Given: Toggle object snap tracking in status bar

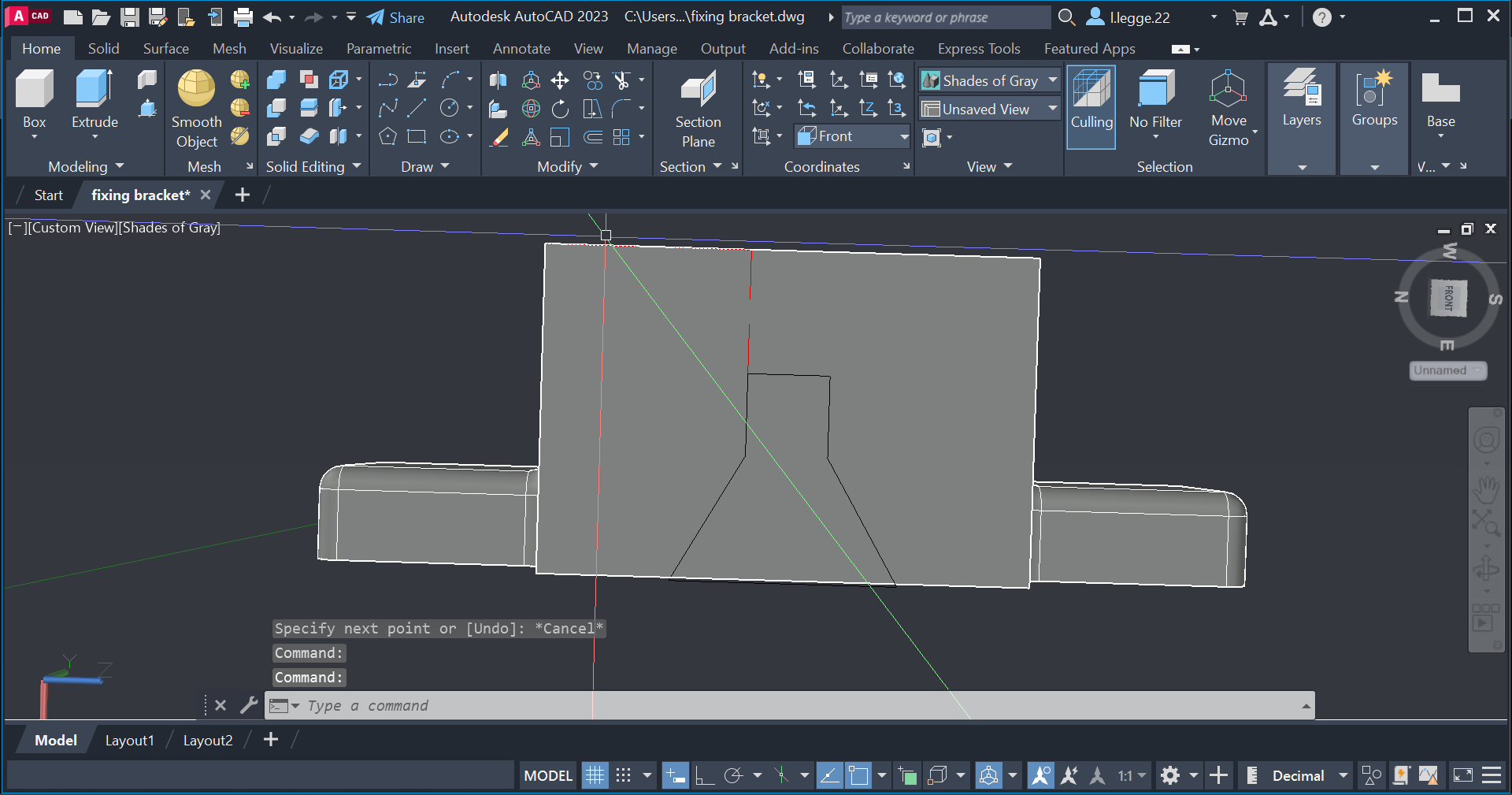Looking at the screenshot, I should 829,775.
